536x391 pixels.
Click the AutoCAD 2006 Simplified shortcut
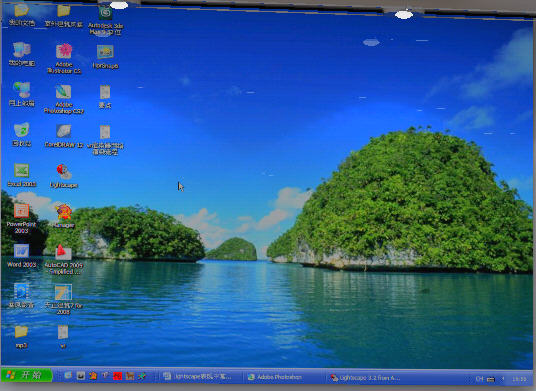(x=64, y=260)
